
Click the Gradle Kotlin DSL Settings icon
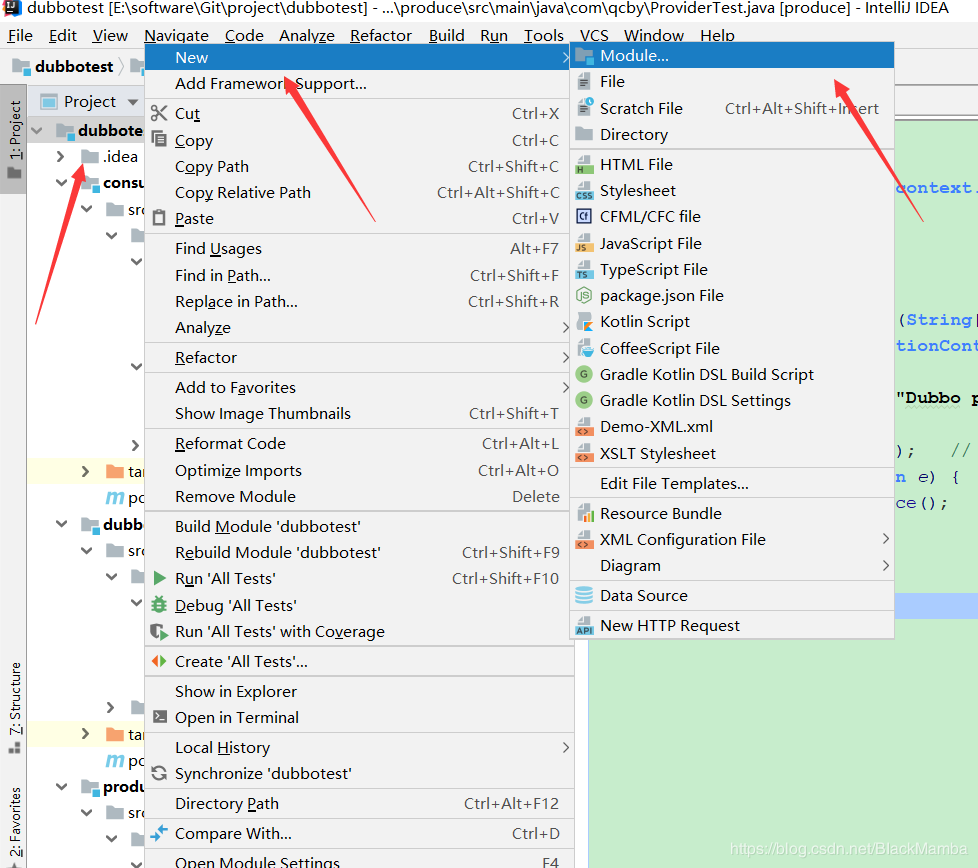coord(584,400)
